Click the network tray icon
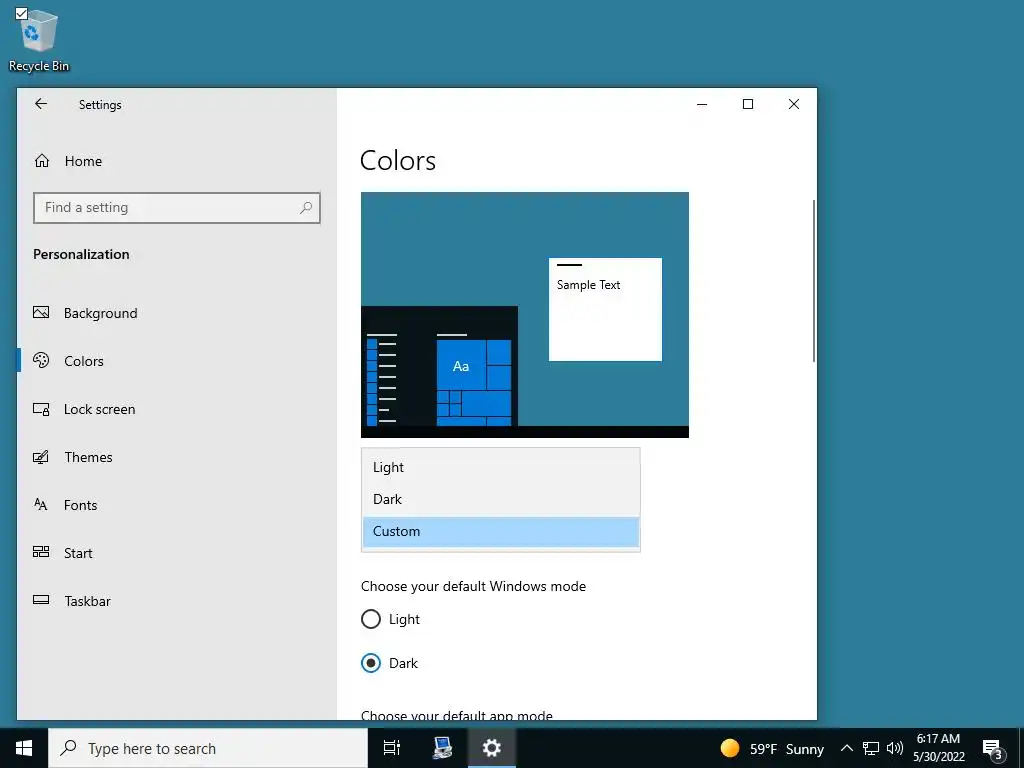Image resolution: width=1024 pixels, height=768 pixels. (x=871, y=748)
